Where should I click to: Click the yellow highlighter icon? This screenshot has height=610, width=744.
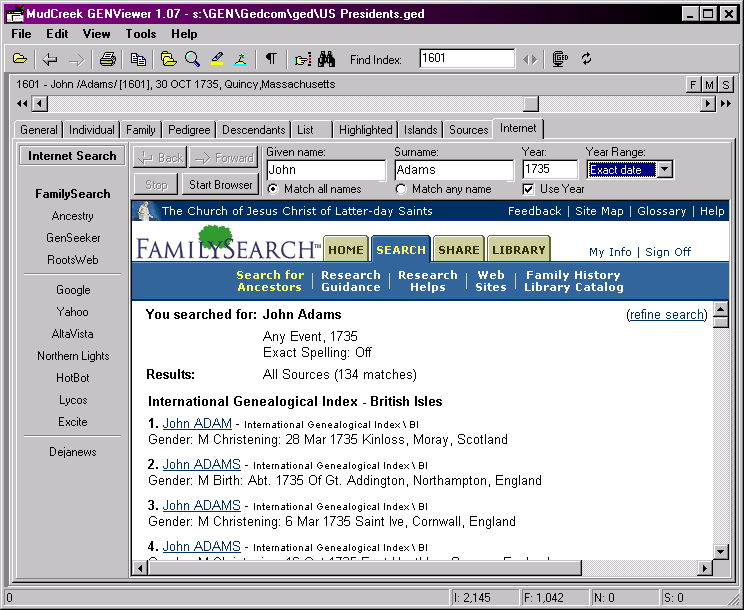coord(217,59)
